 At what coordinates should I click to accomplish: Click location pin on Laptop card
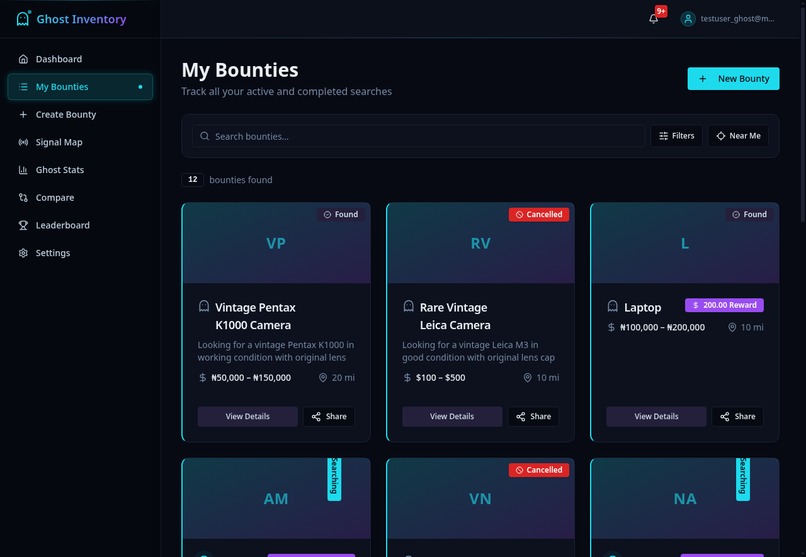pos(732,327)
